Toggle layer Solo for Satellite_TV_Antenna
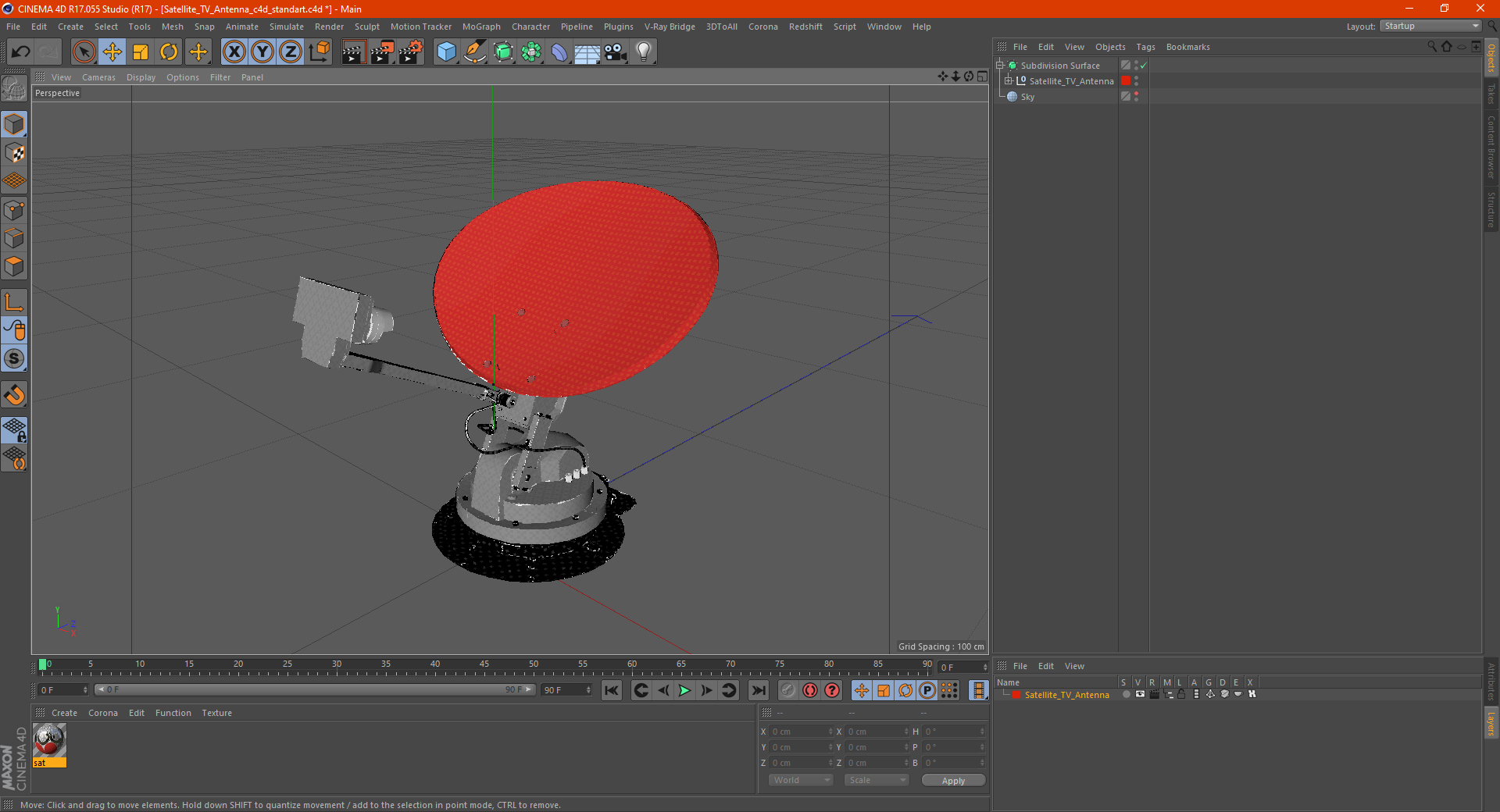This screenshot has width=1500, height=812. click(x=1126, y=694)
